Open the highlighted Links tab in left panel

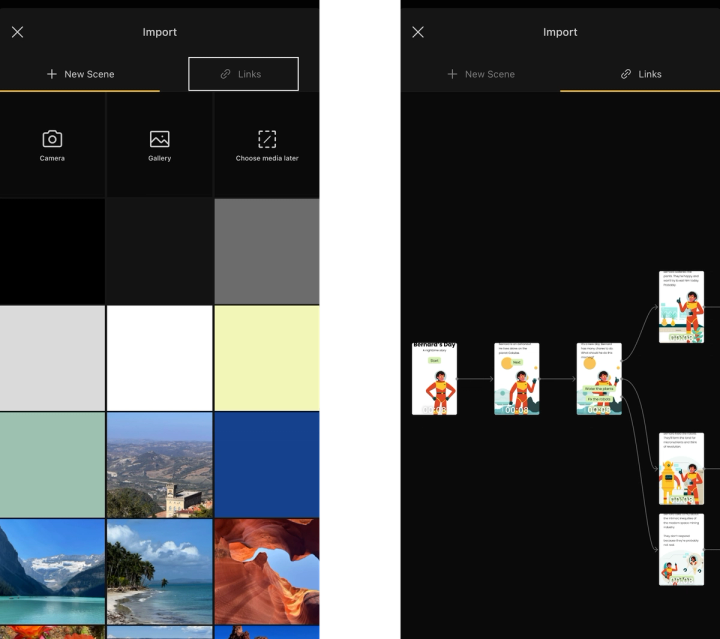(x=243, y=74)
